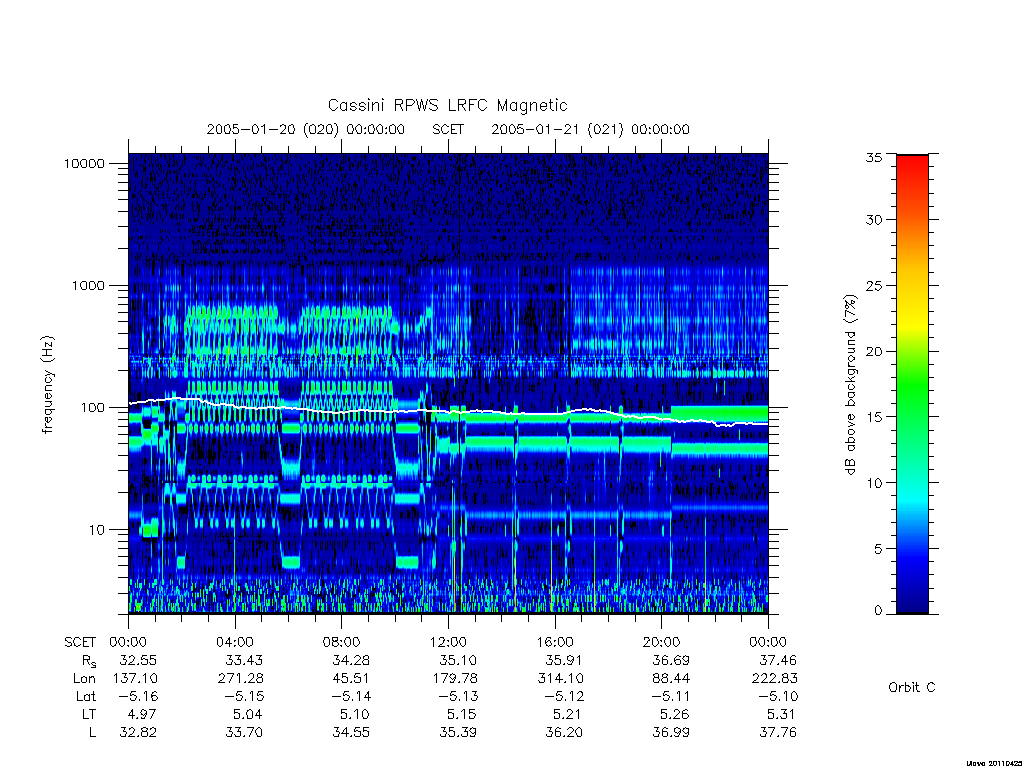The image size is (1024, 768).
Task: Click the 30 value on the colorbar scale
Action: (x=873, y=219)
